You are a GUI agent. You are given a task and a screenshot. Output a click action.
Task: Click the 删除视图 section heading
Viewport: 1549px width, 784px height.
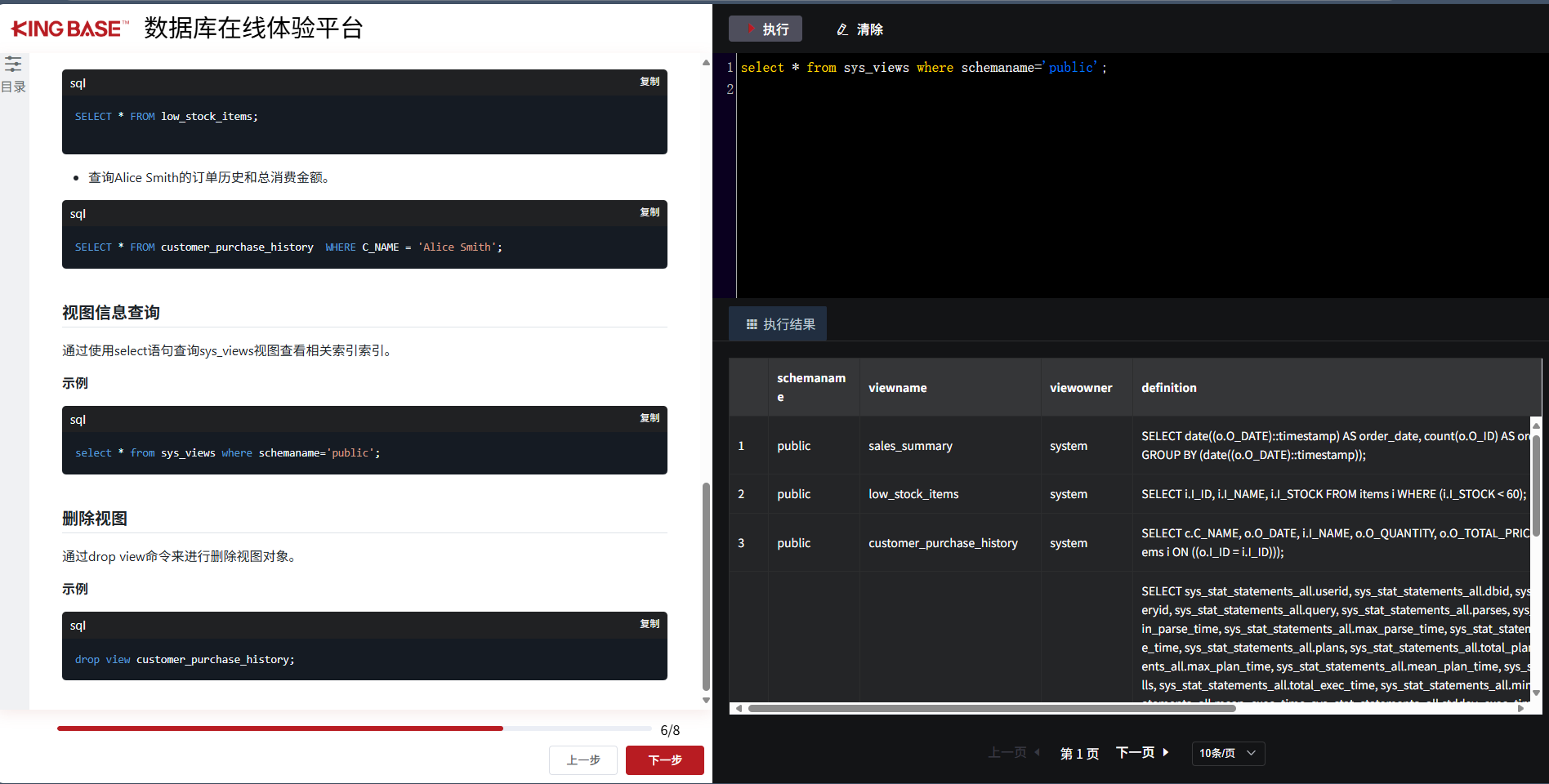pos(95,518)
